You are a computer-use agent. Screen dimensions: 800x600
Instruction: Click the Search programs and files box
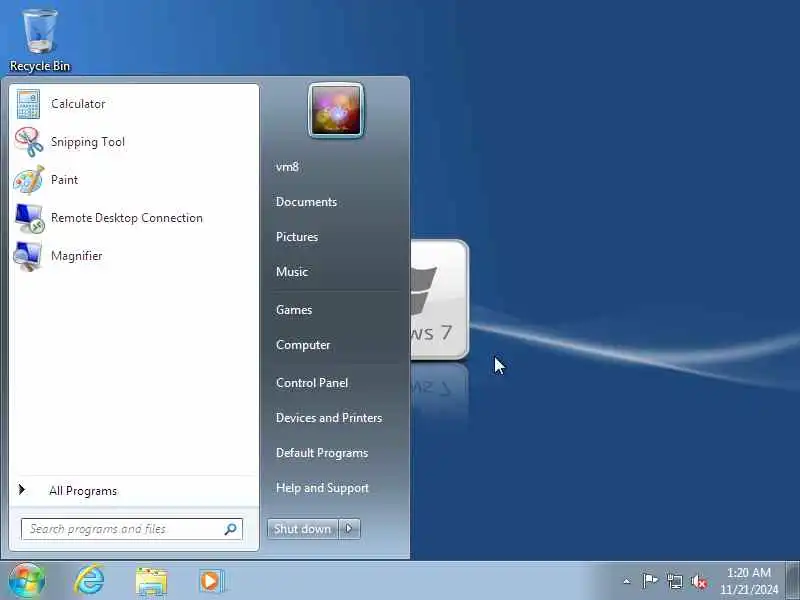[132, 529]
